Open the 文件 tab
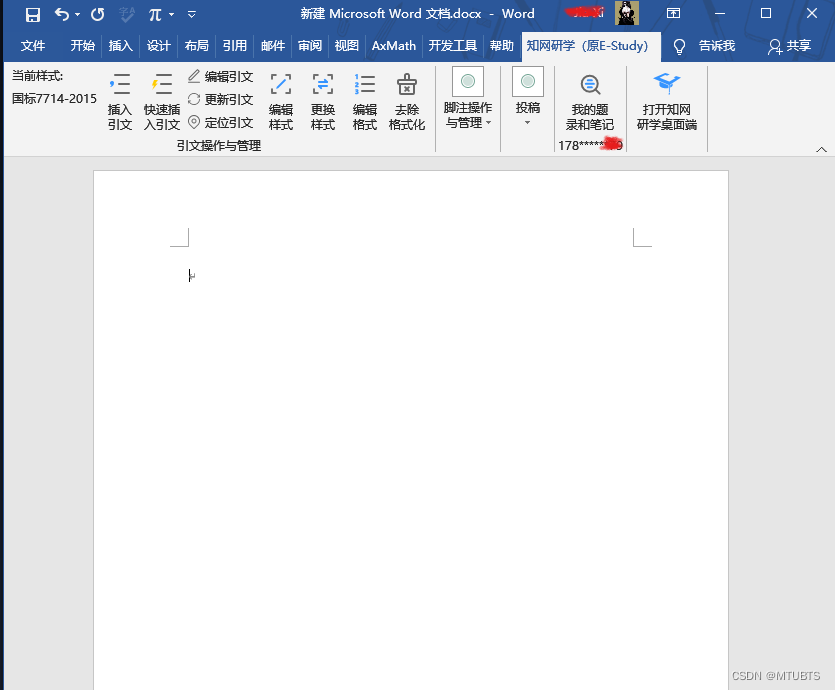 coord(33,46)
